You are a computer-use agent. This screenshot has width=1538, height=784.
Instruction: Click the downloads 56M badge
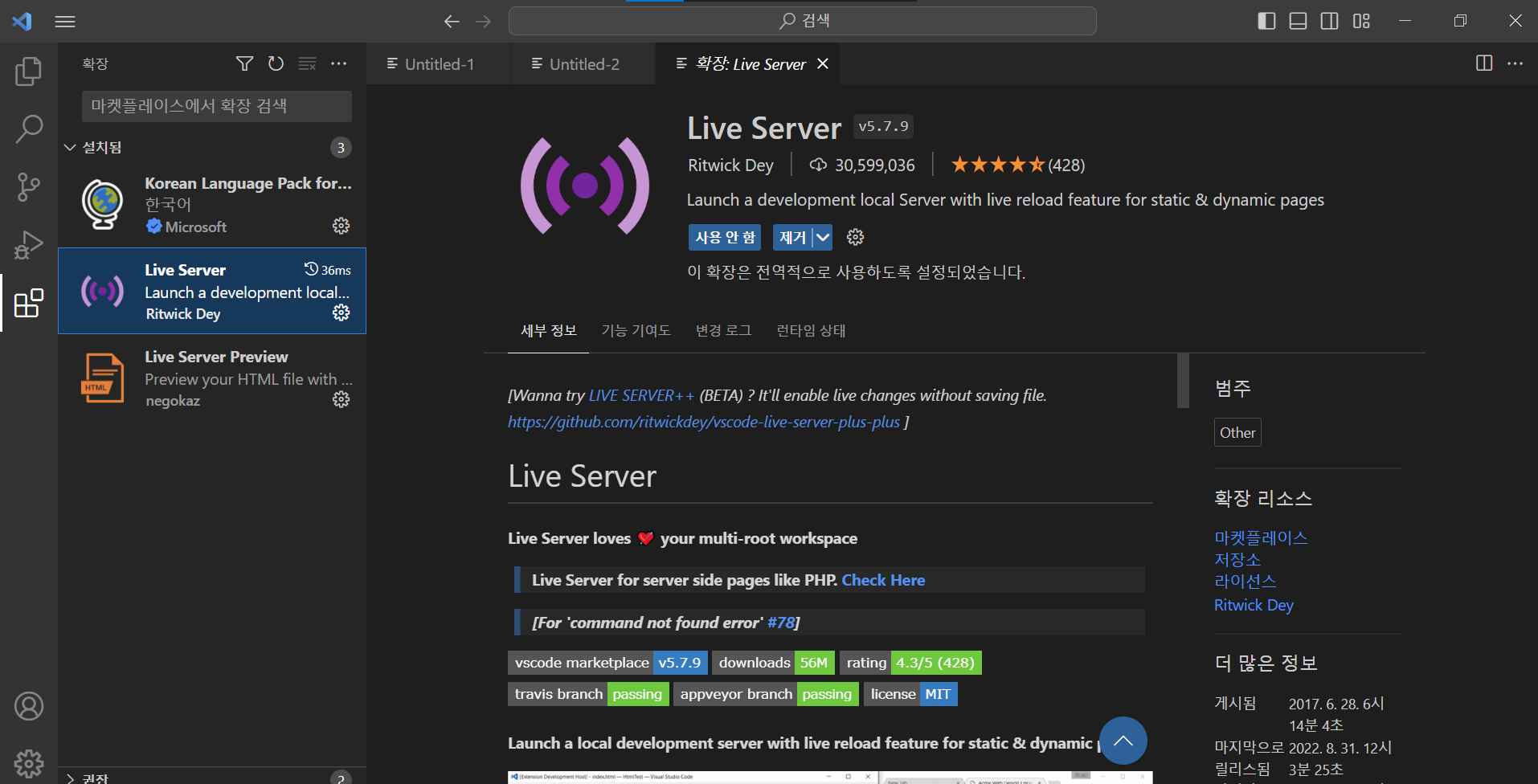(x=773, y=663)
